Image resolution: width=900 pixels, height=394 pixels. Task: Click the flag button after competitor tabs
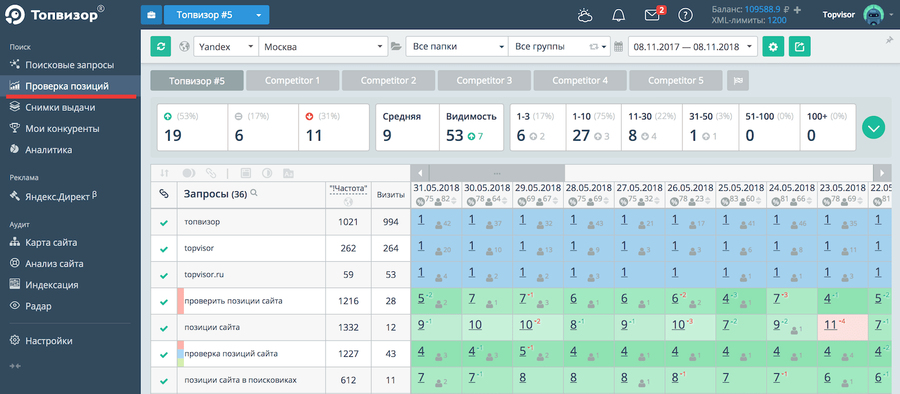[x=738, y=80]
